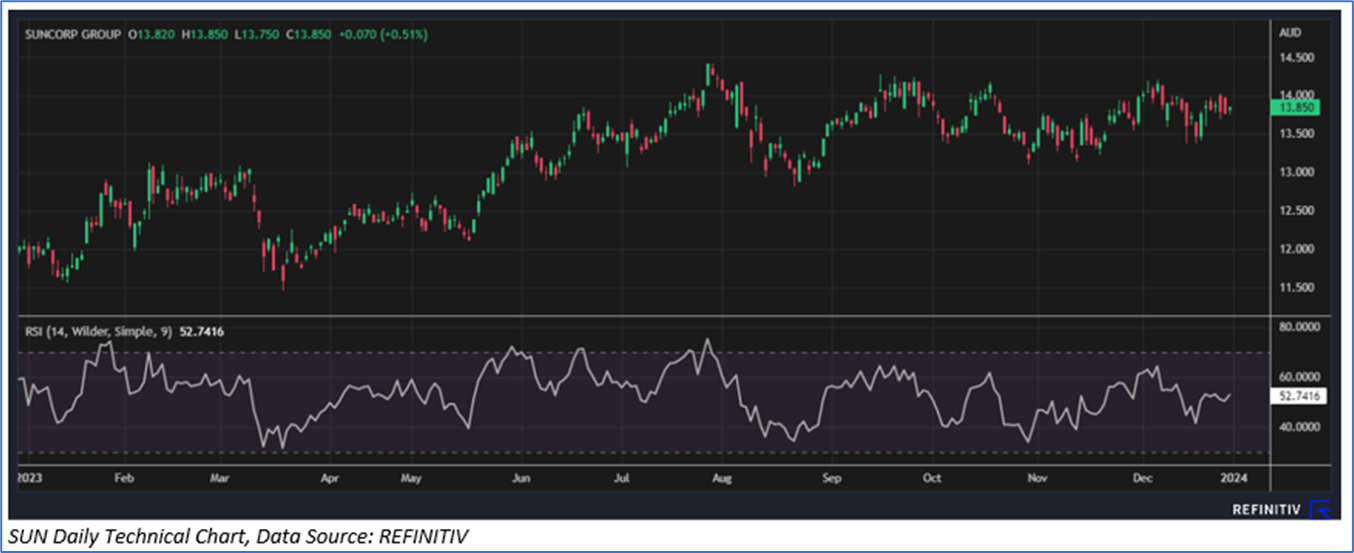Click the Mar label on the time axis
1354x553 pixels.
tap(220, 479)
